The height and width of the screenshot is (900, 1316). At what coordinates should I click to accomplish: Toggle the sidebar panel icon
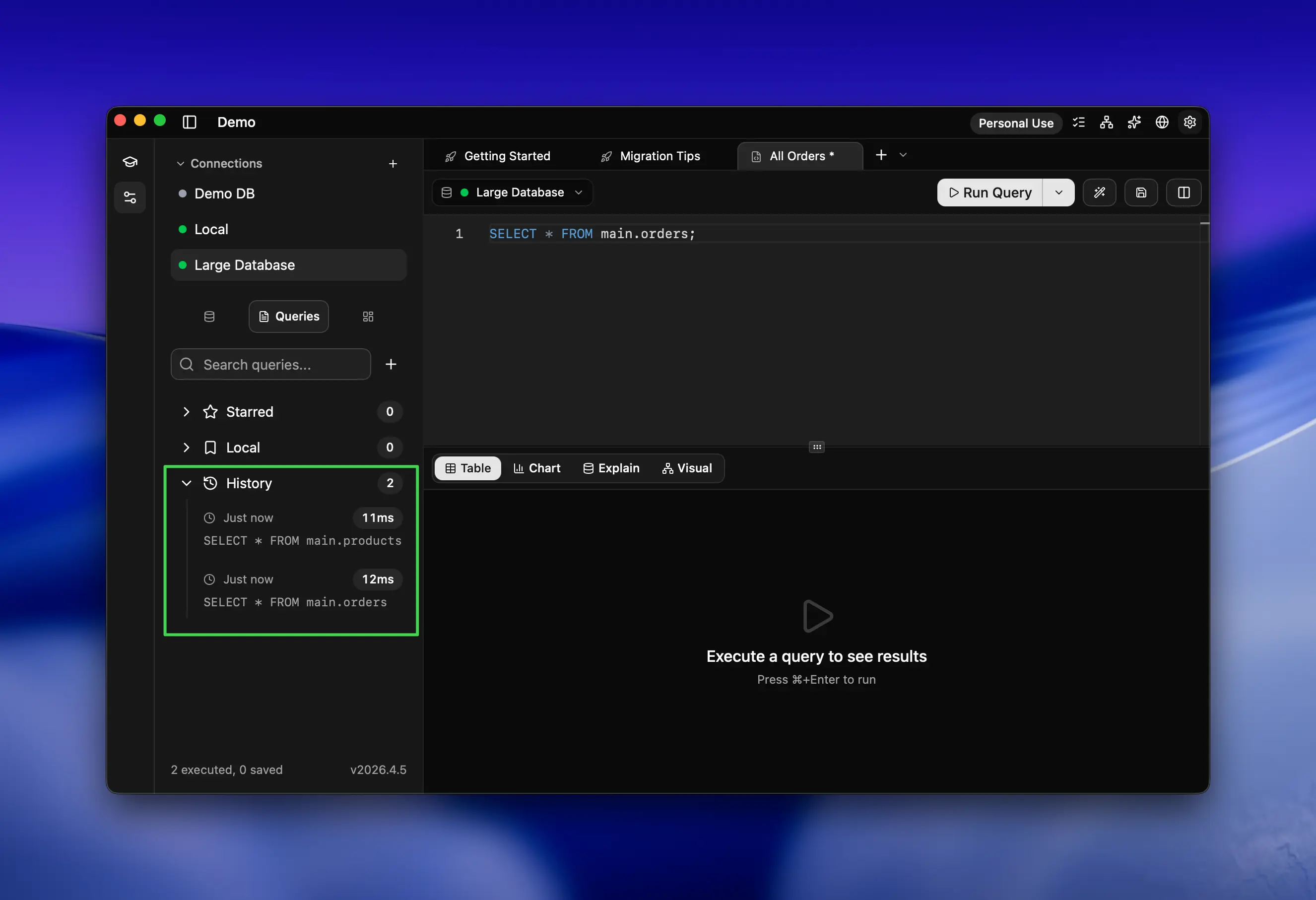(190, 122)
